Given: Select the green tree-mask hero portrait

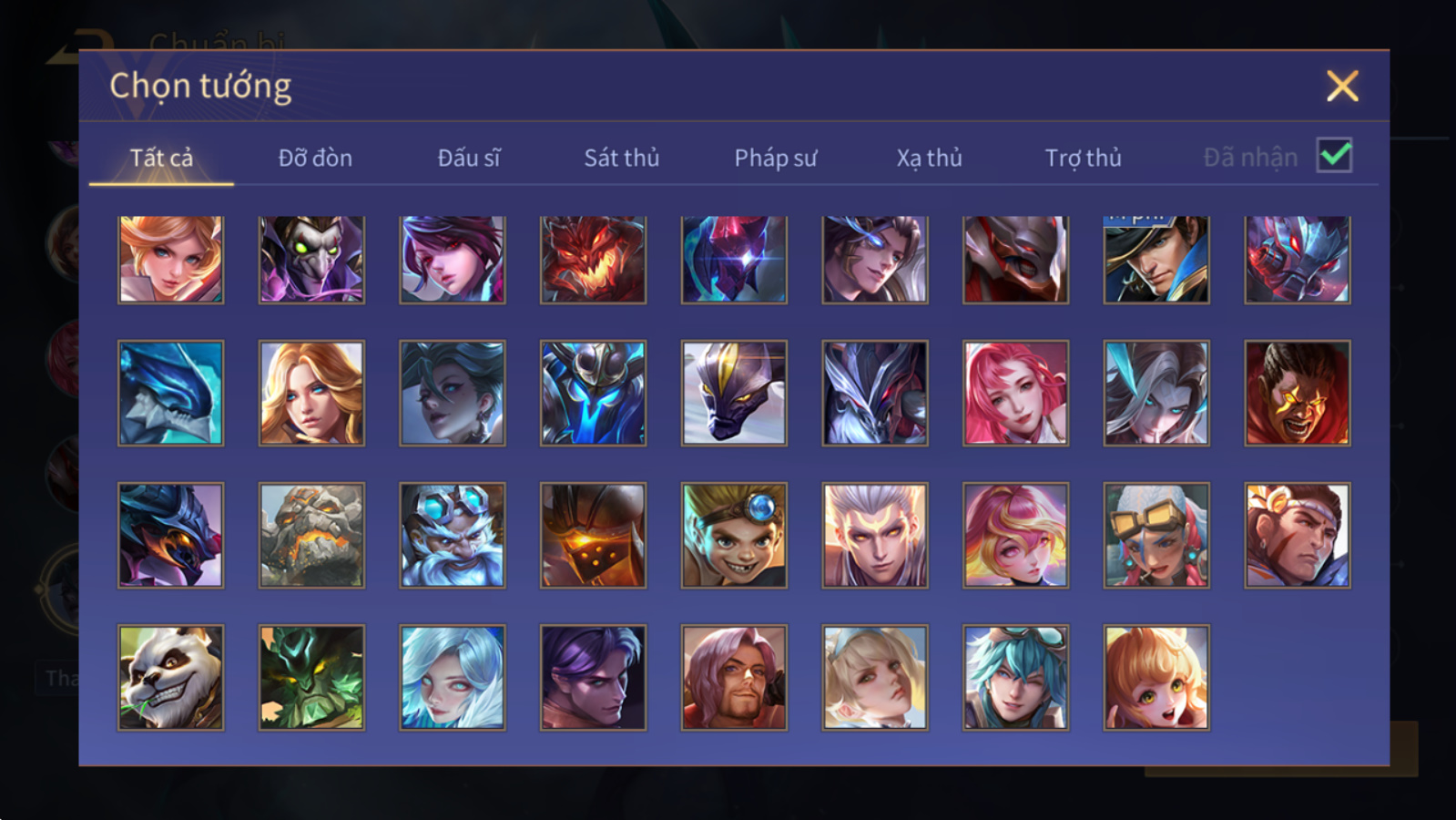Looking at the screenshot, I should 311,677.
